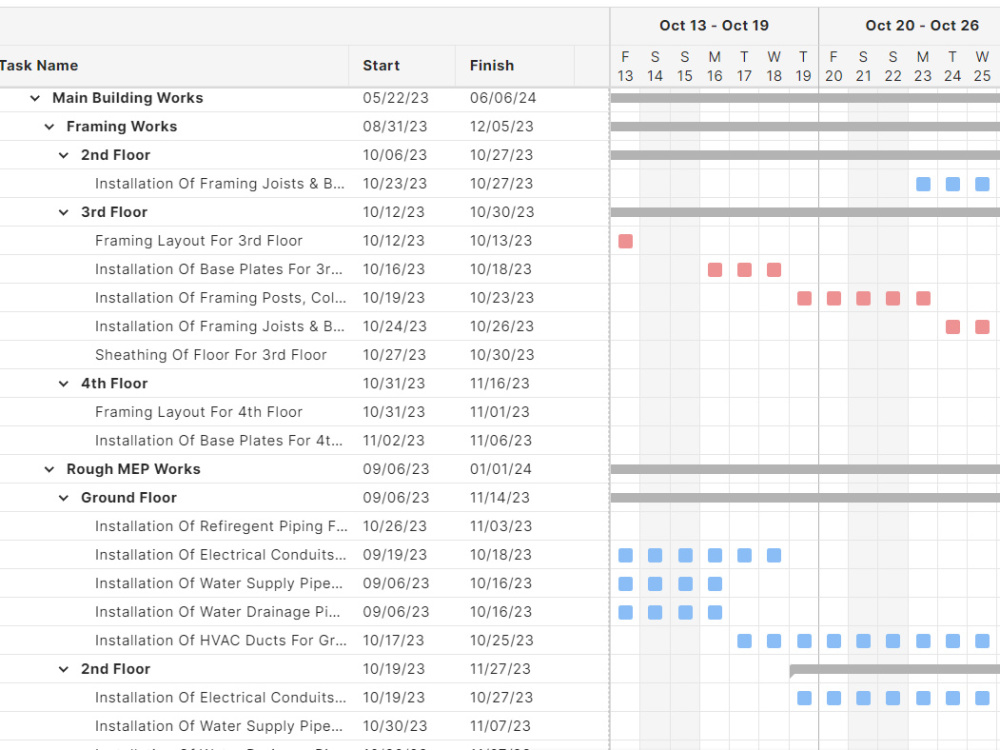Screen dimensions: 1000x750
Task: Select Installation Of Base Plates For 3r... task
Action: tap(219, 270)
